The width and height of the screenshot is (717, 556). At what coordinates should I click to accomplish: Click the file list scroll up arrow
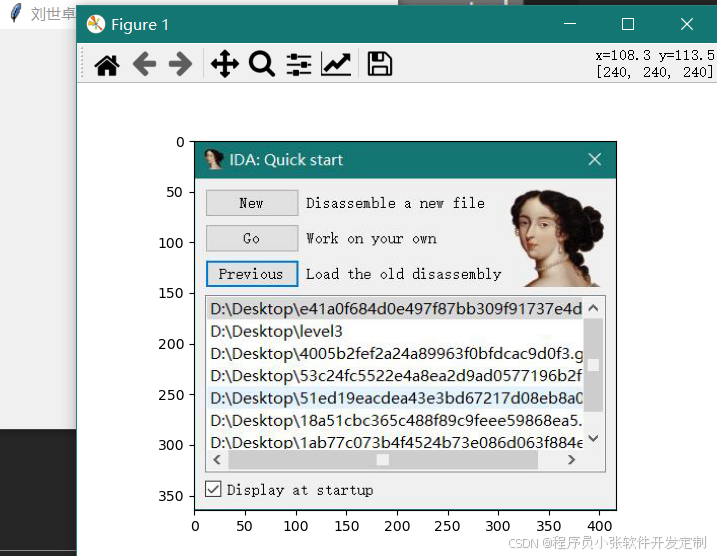point(593,308)
